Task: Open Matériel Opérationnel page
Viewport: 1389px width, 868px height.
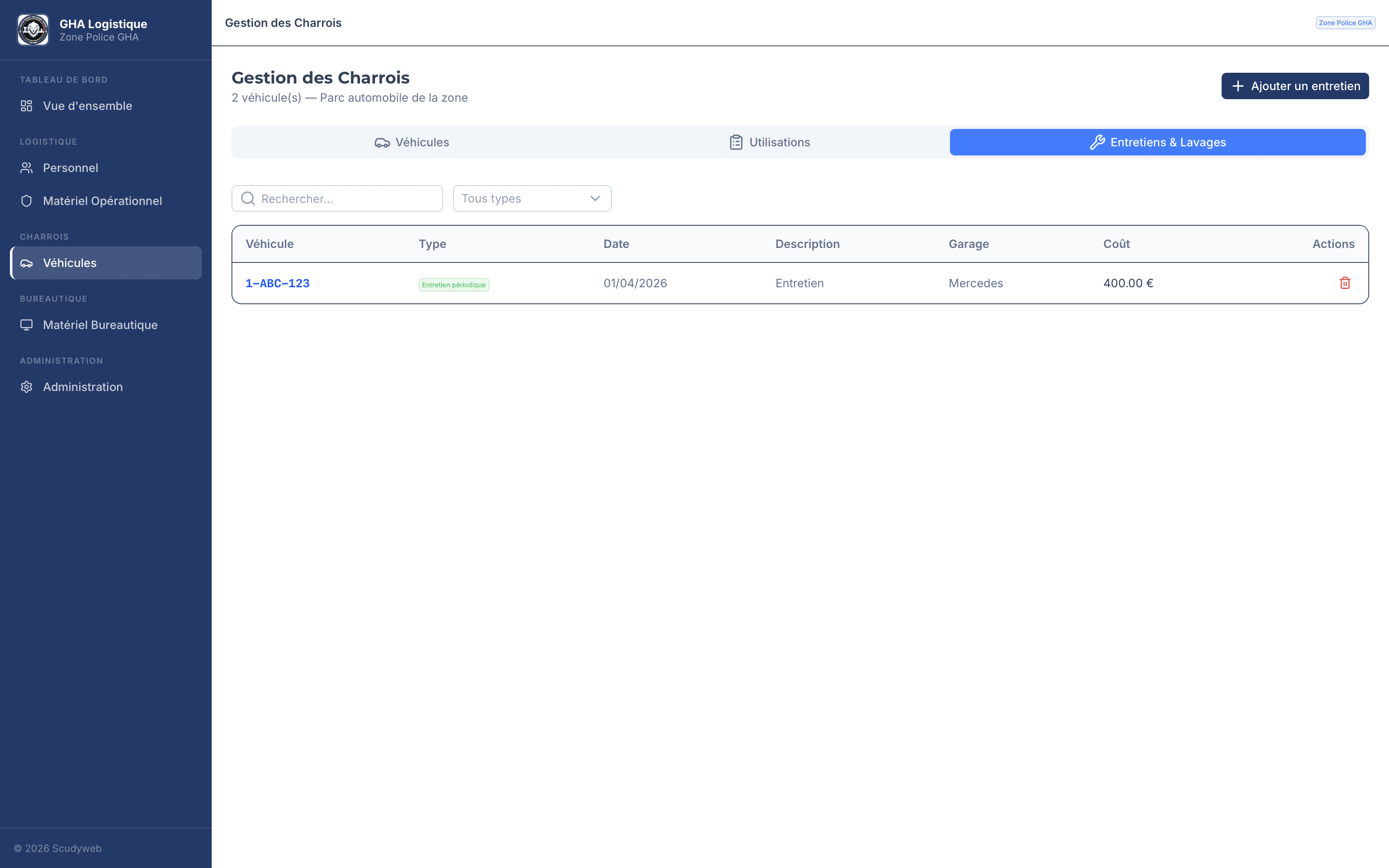Action: (x=102, y=202)
